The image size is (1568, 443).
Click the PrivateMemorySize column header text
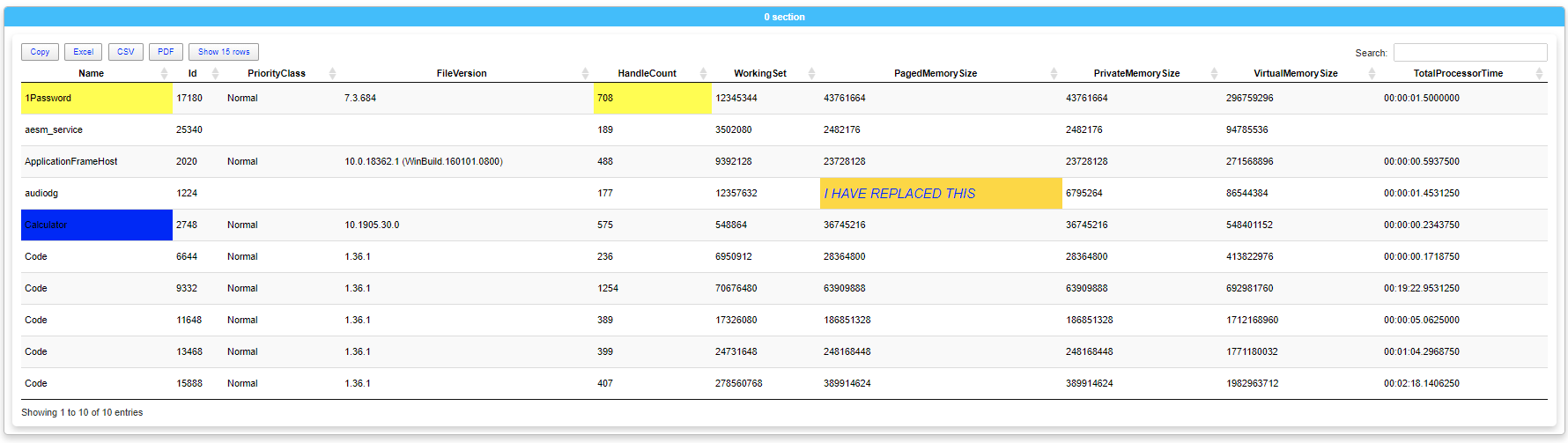pyautogui.click(x=1136, y=73)
